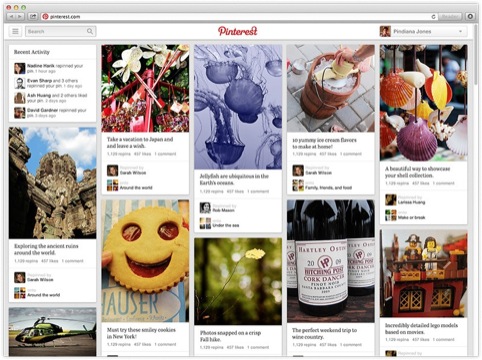
Task: Go forward with browser forward arrow
Action: pos(20,16)
